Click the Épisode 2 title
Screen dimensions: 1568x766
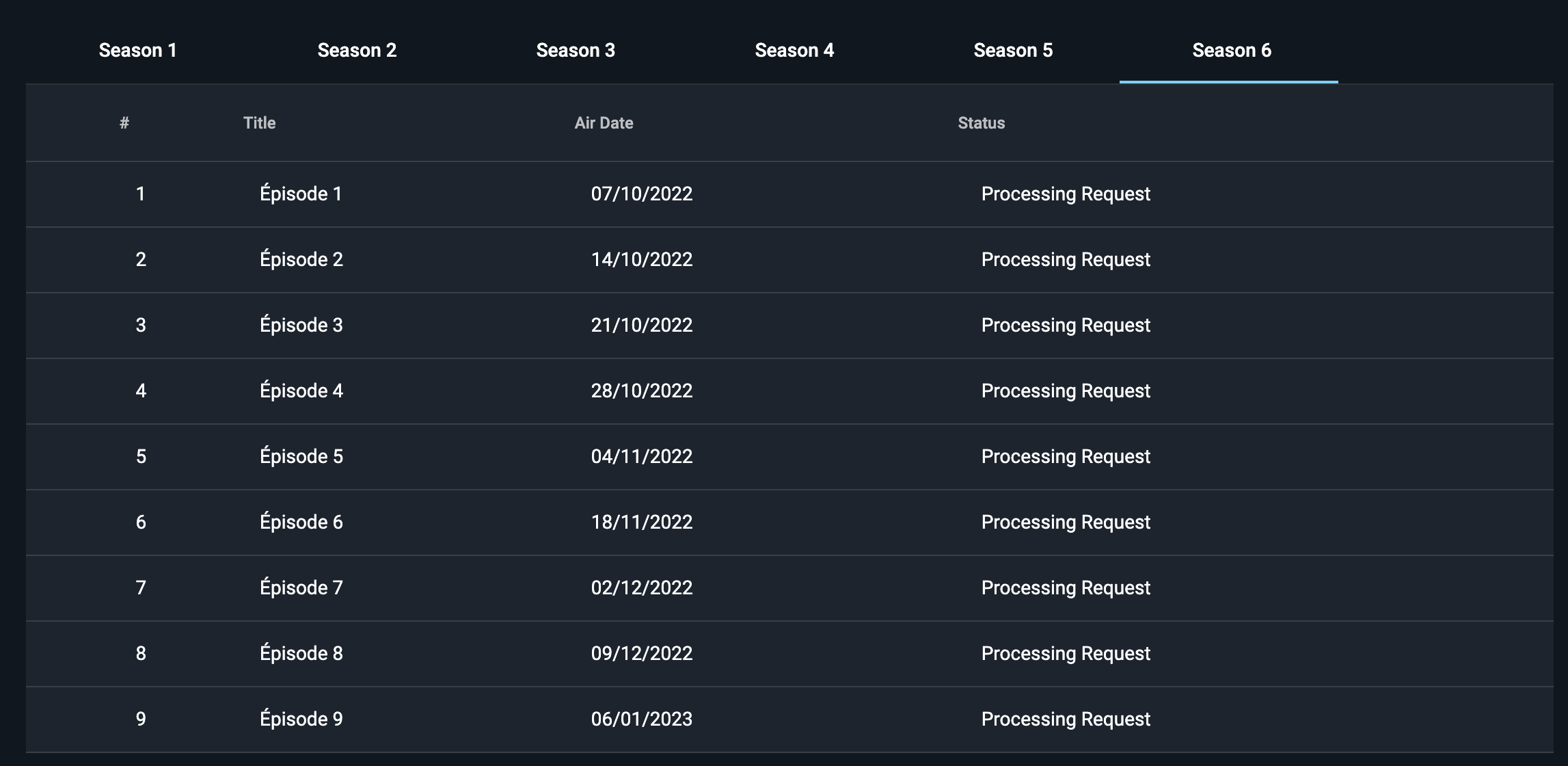(301, 260)
